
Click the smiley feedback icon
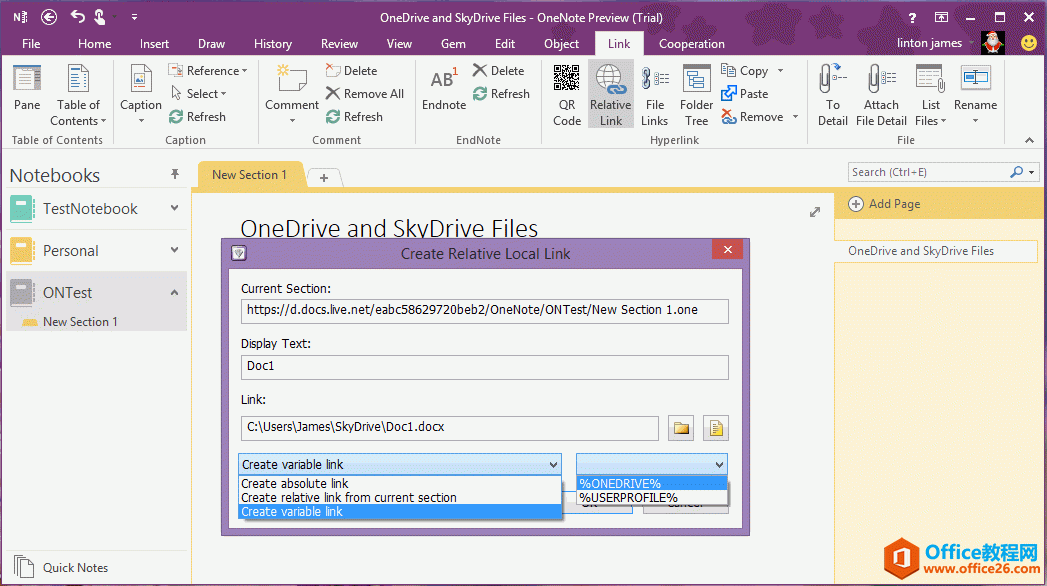click(1028, 43)
